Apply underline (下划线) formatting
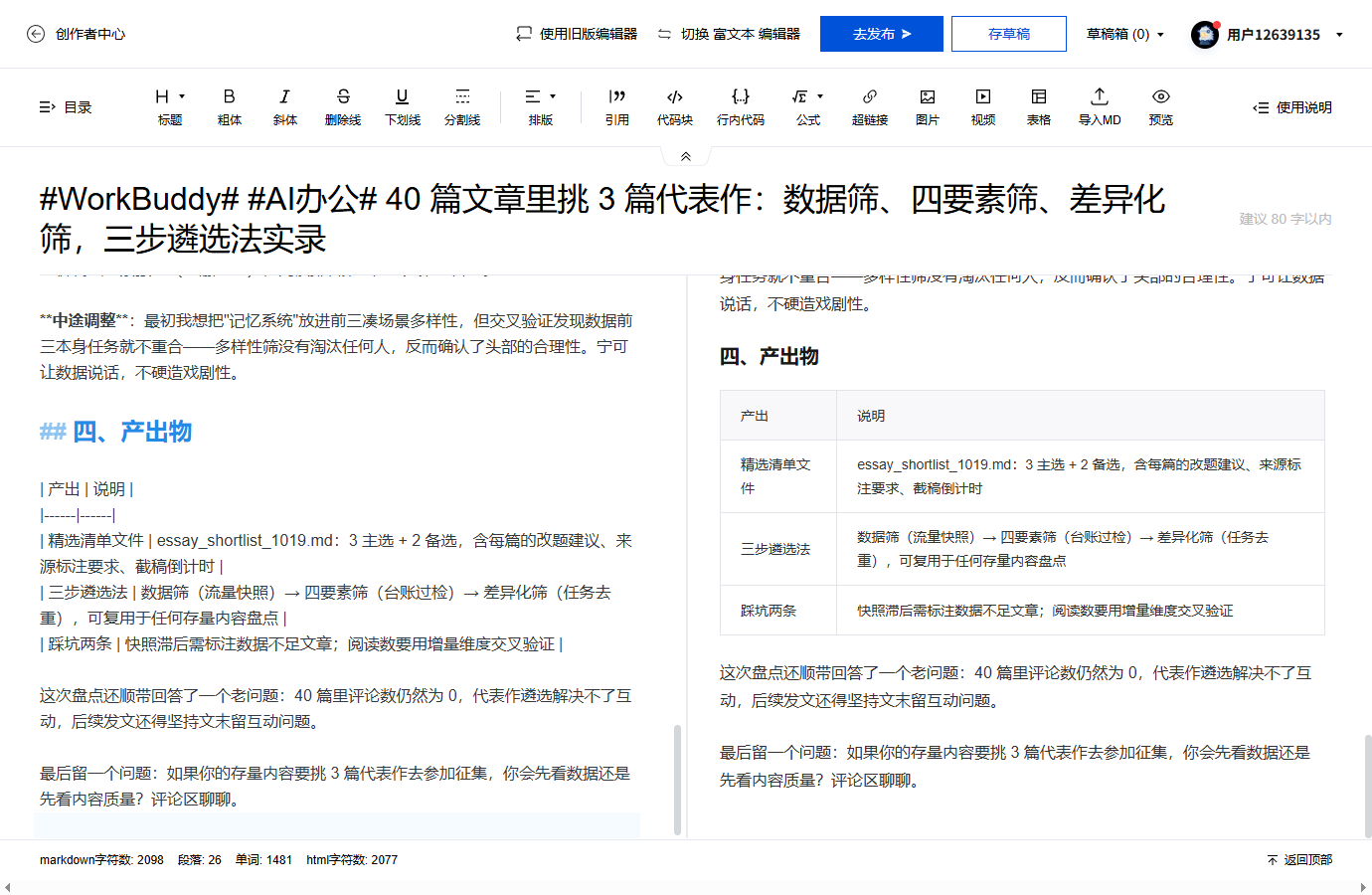The image size is (1372, 895). 403,106
